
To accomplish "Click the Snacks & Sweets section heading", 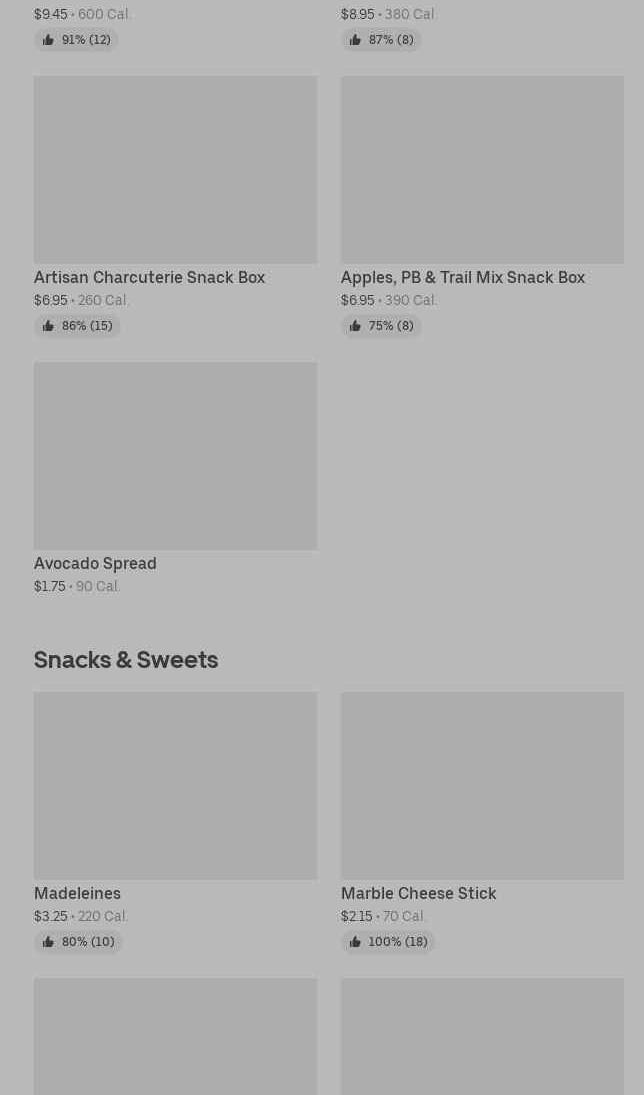I will pos(126,659).
